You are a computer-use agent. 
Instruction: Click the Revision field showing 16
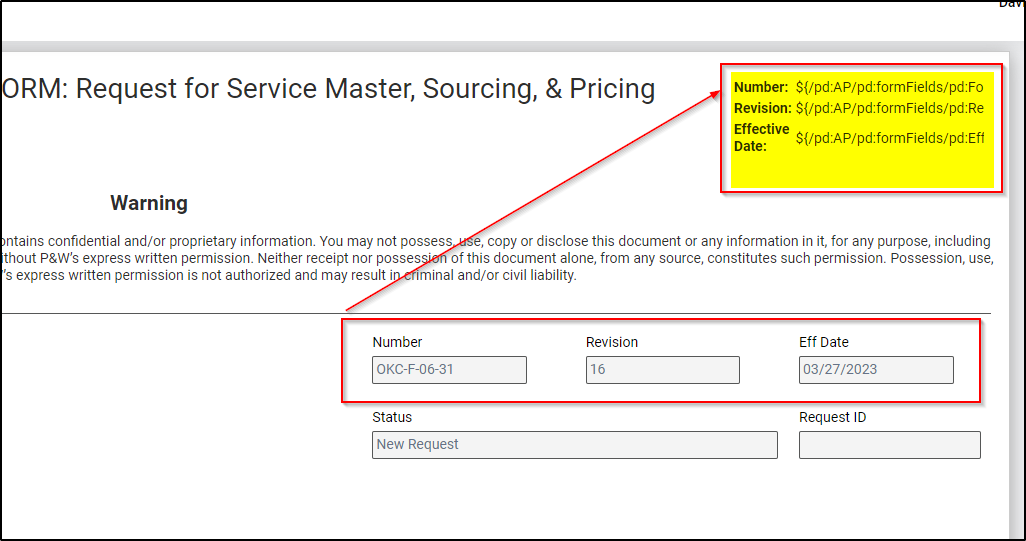pyautogui.click(x=662, y=370)
